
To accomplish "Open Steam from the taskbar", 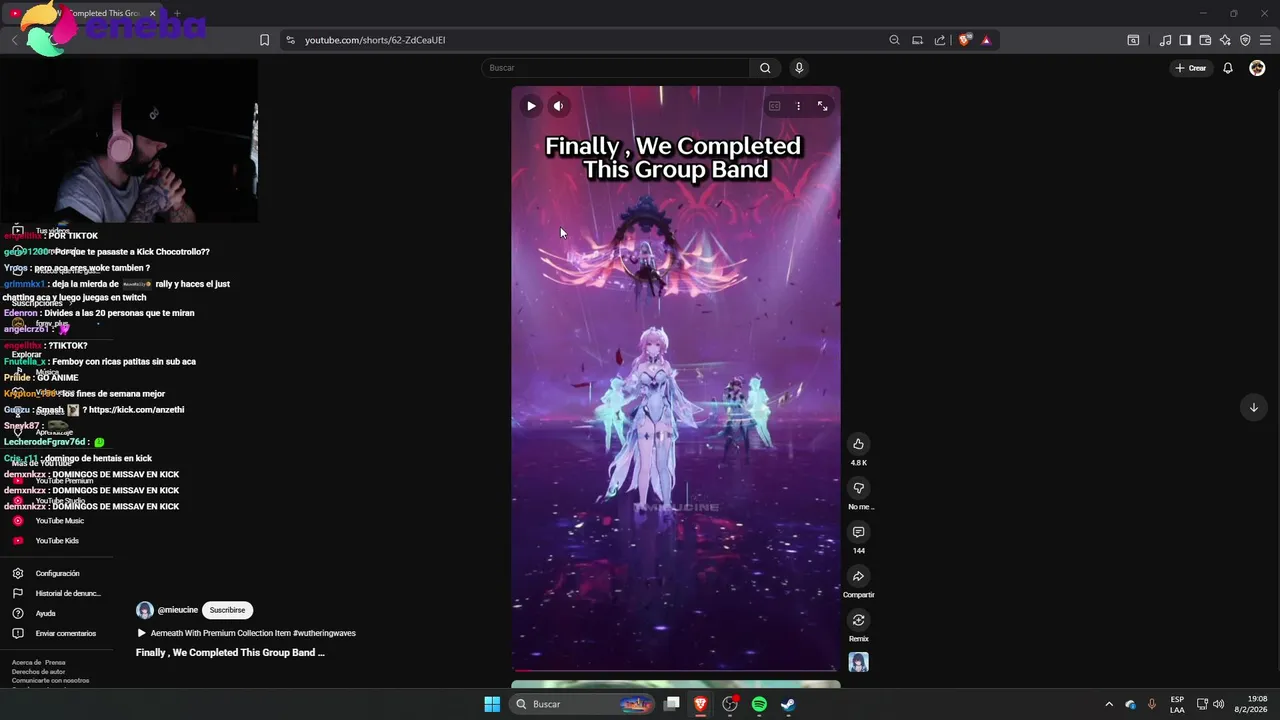I will 788,704.
